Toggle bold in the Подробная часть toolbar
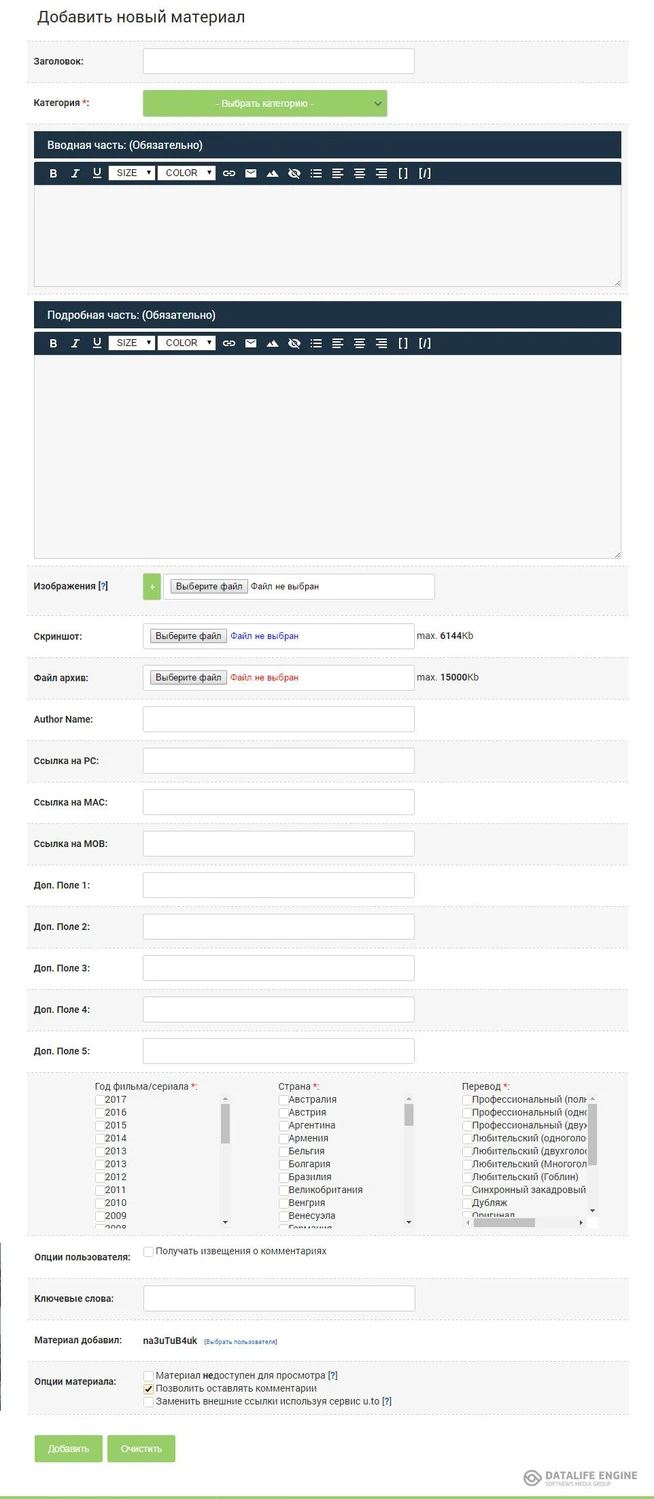The image size is (654, 1499). pos(54,343)
